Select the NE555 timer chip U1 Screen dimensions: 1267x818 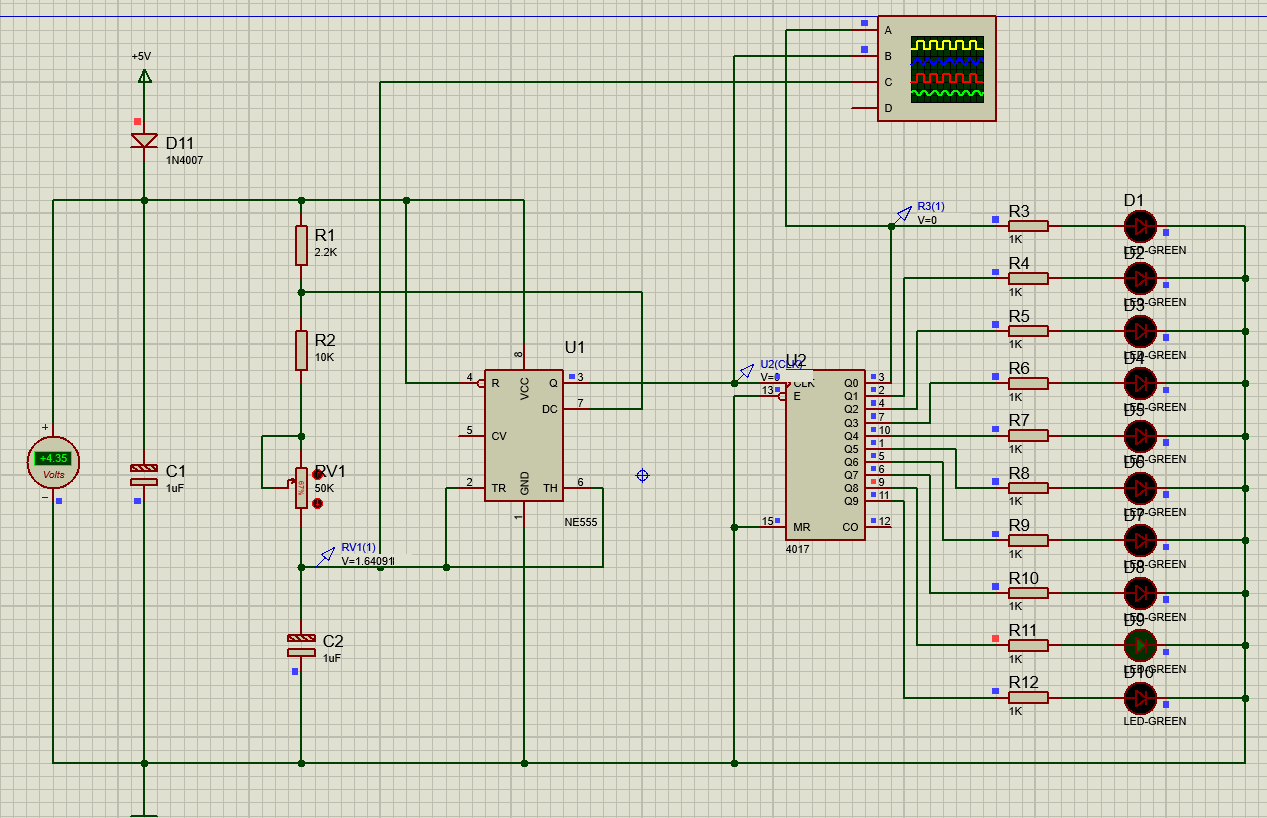[523, 435]
